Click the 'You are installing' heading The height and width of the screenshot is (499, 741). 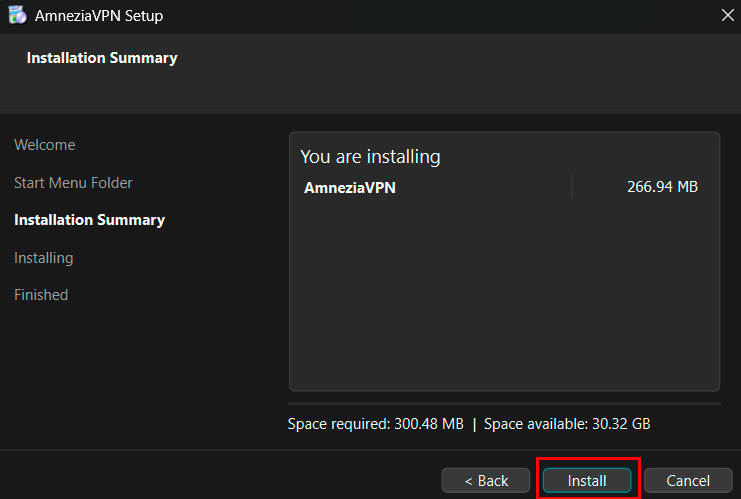(370, 157)
